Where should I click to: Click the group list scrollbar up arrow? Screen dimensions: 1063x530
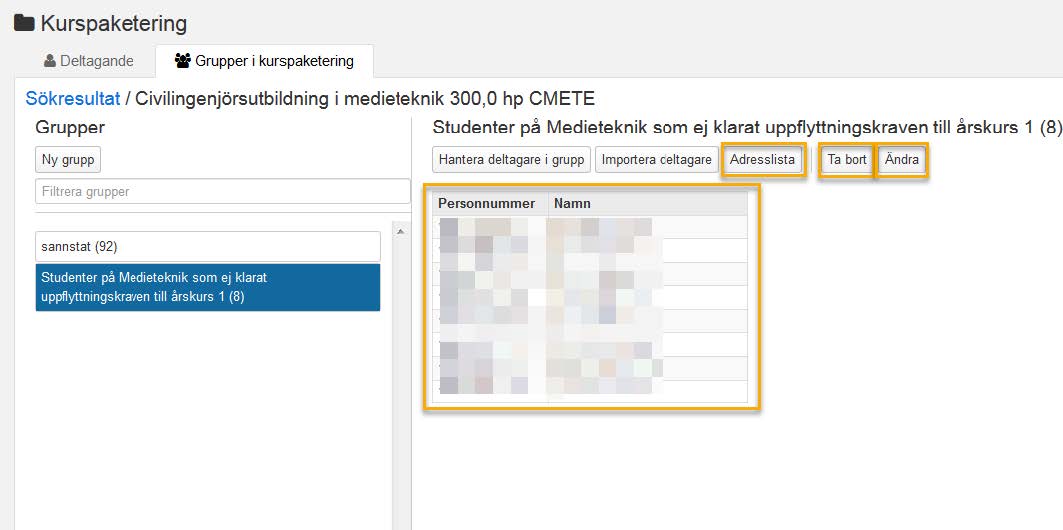(401, 232)
